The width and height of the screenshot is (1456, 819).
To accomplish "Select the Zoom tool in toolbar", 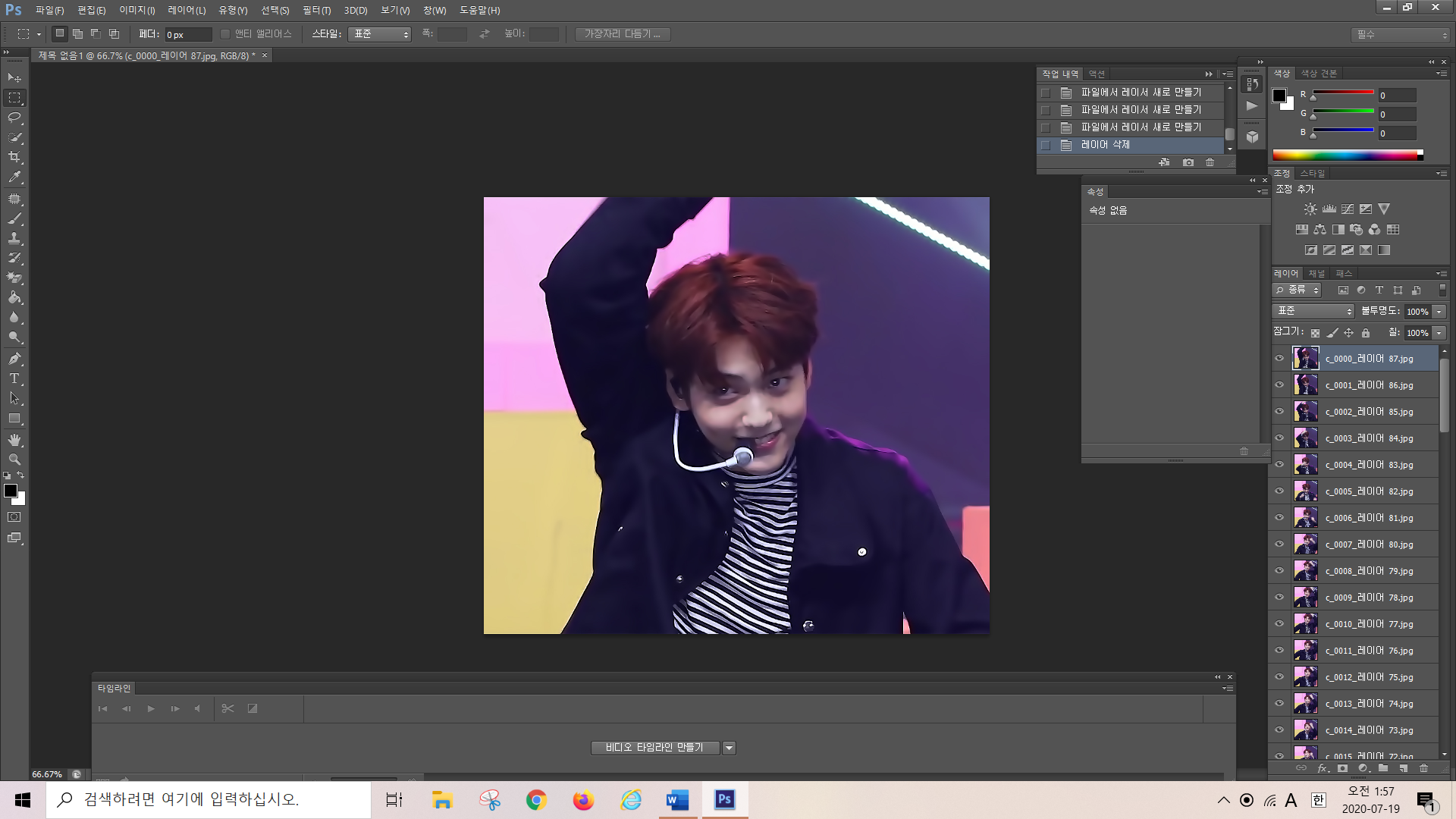I will click(14, 460).
